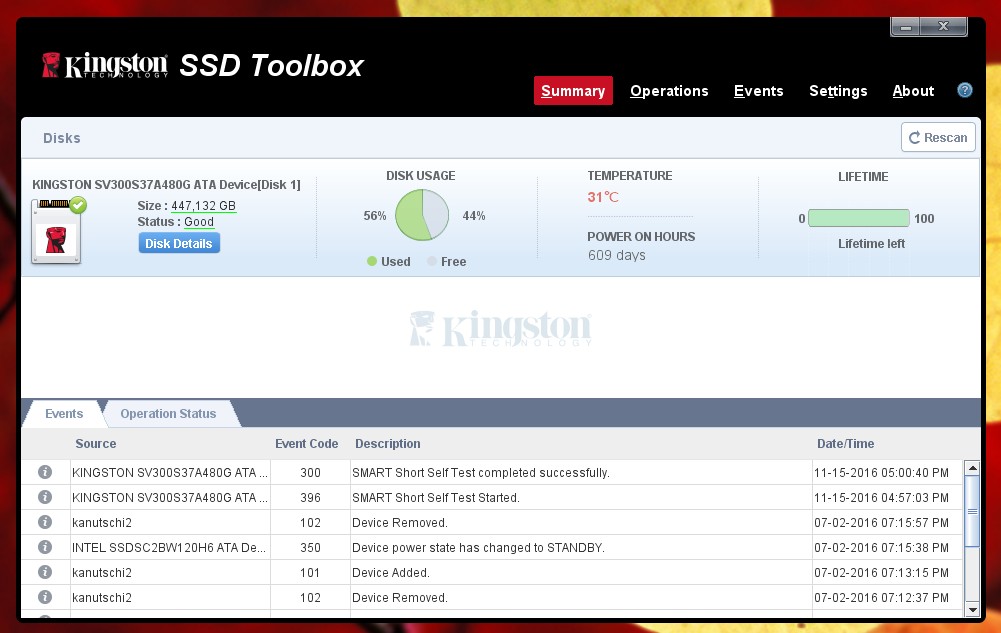Click the 609 days power on value
Viewport: 1001px width, 633px height.
coord(617,255)
